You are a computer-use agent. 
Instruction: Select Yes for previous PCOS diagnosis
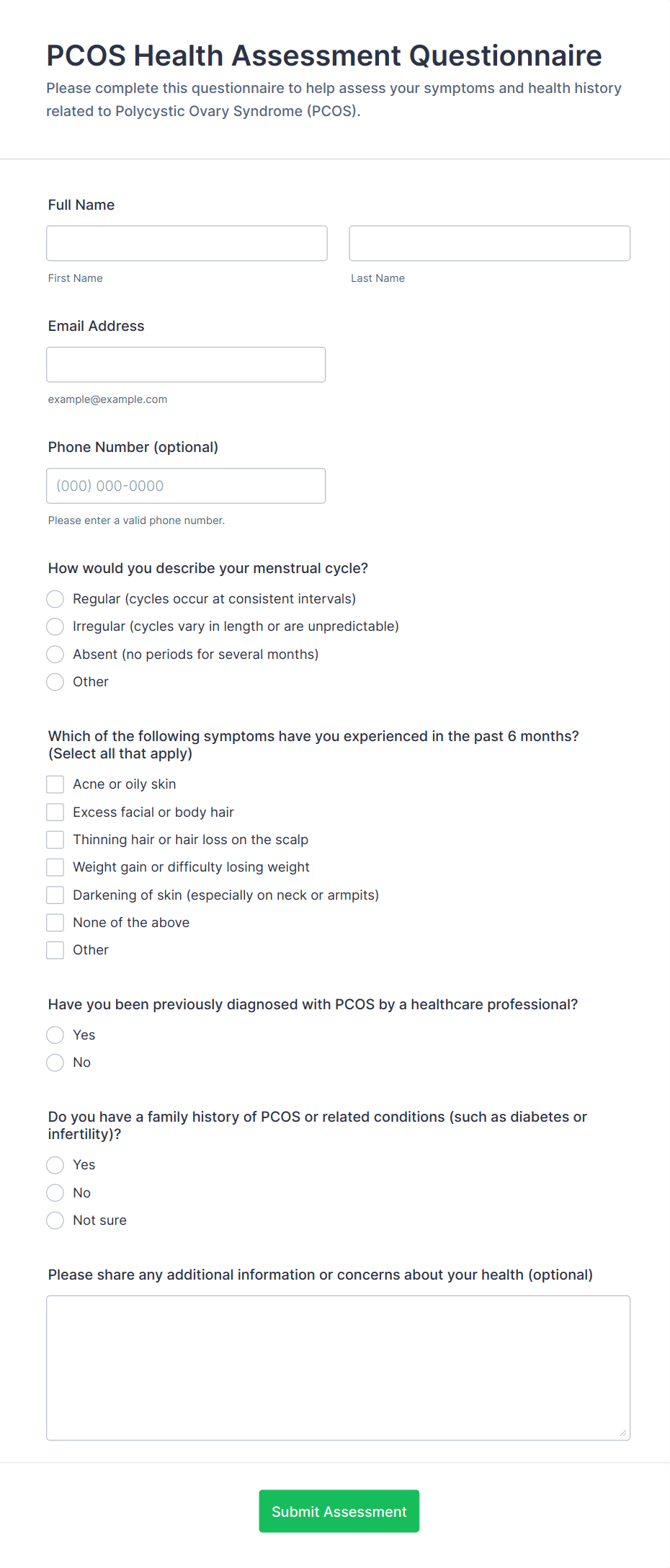[55, 1035]
